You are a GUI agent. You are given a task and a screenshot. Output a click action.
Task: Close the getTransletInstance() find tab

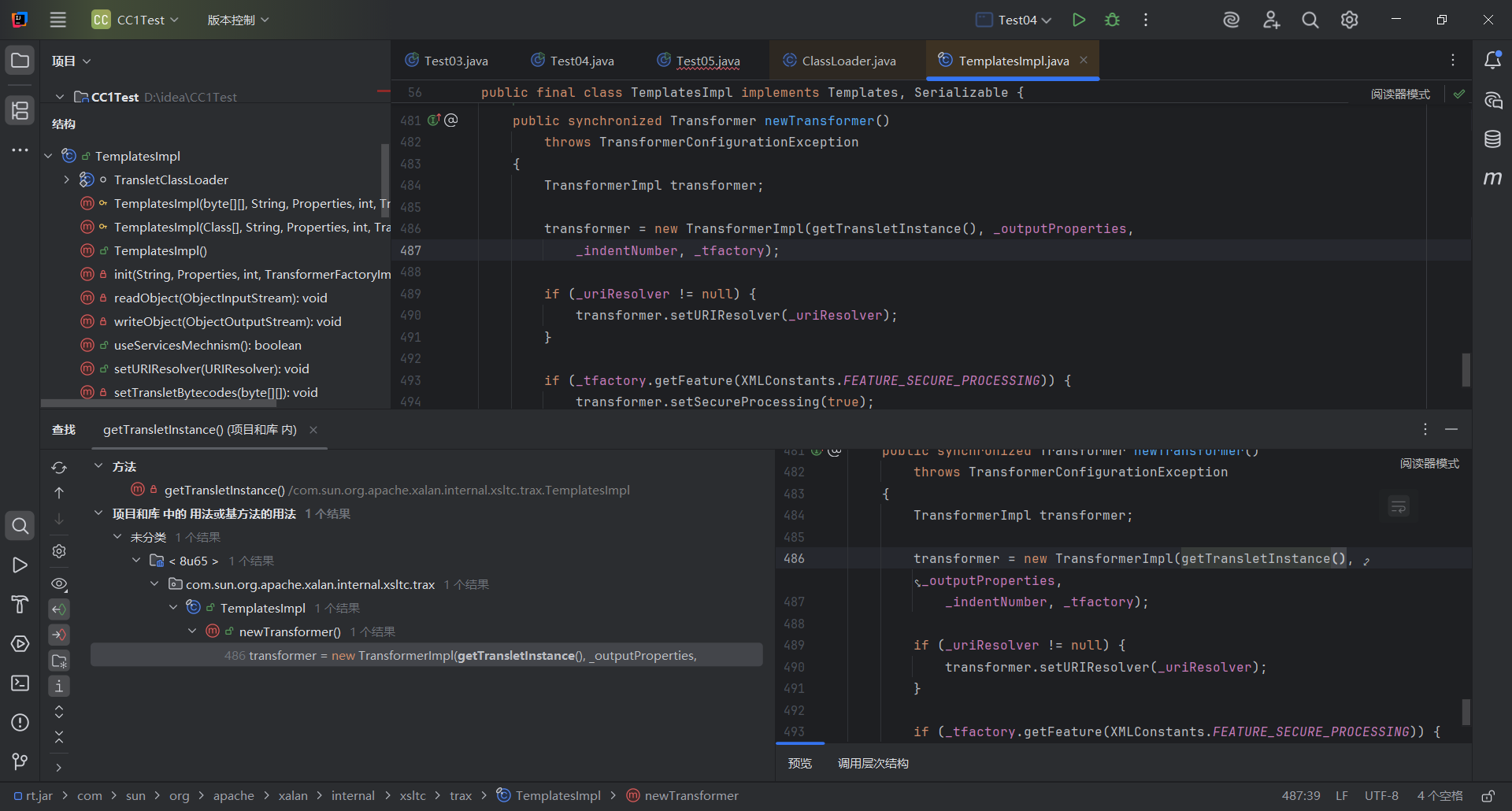point(313,430)
